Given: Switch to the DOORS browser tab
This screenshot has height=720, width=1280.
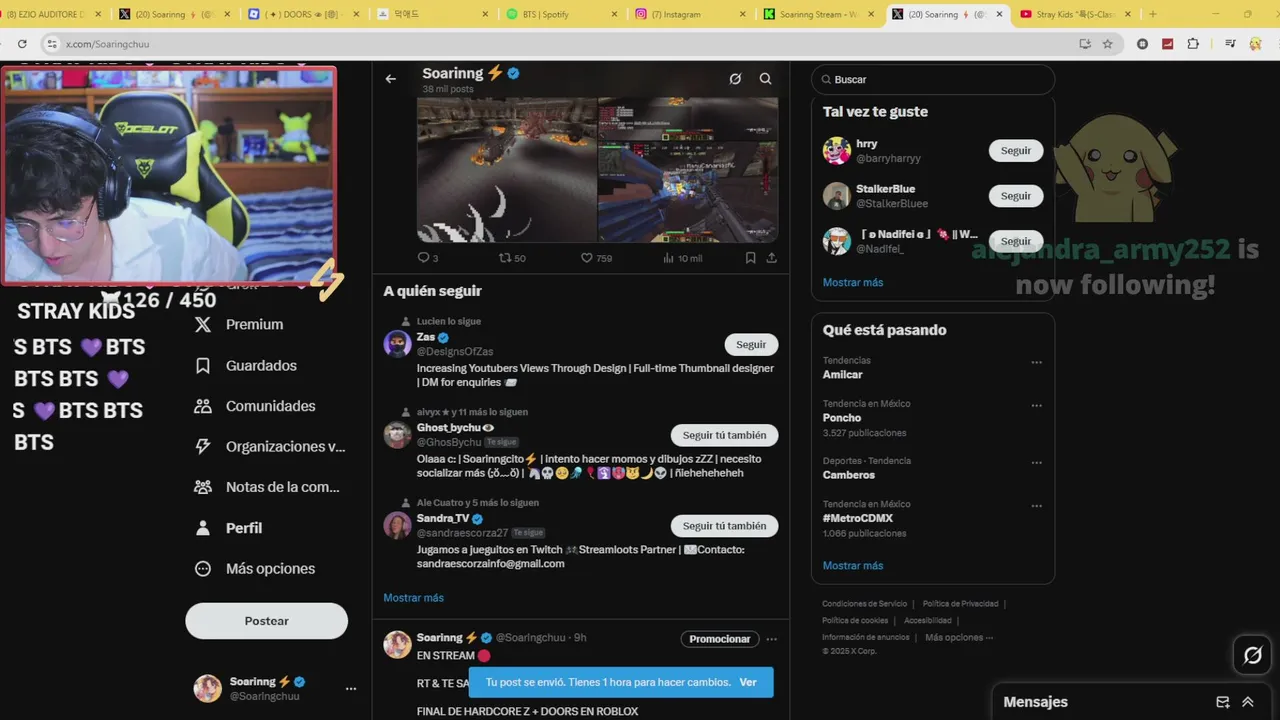Looking at the screenshot, I should [x=304, y=14].
